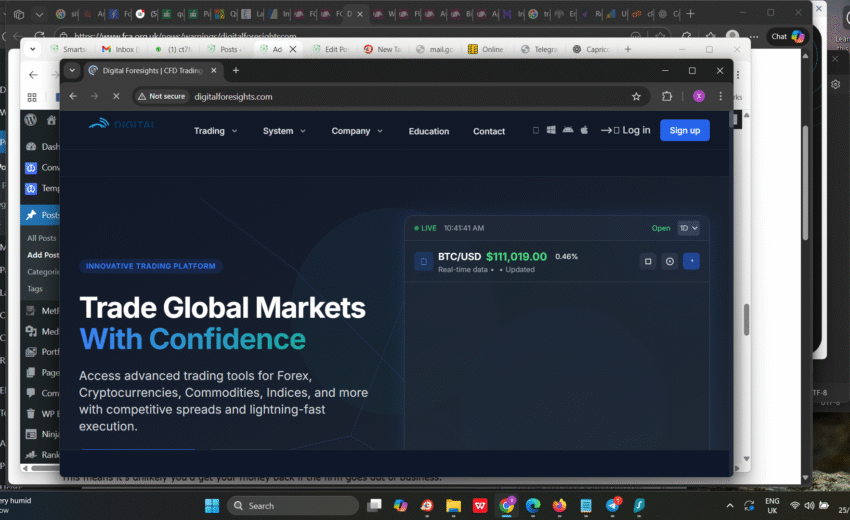Click the Log in link
This screenshot has height=520, width=850.
(625, 130)
